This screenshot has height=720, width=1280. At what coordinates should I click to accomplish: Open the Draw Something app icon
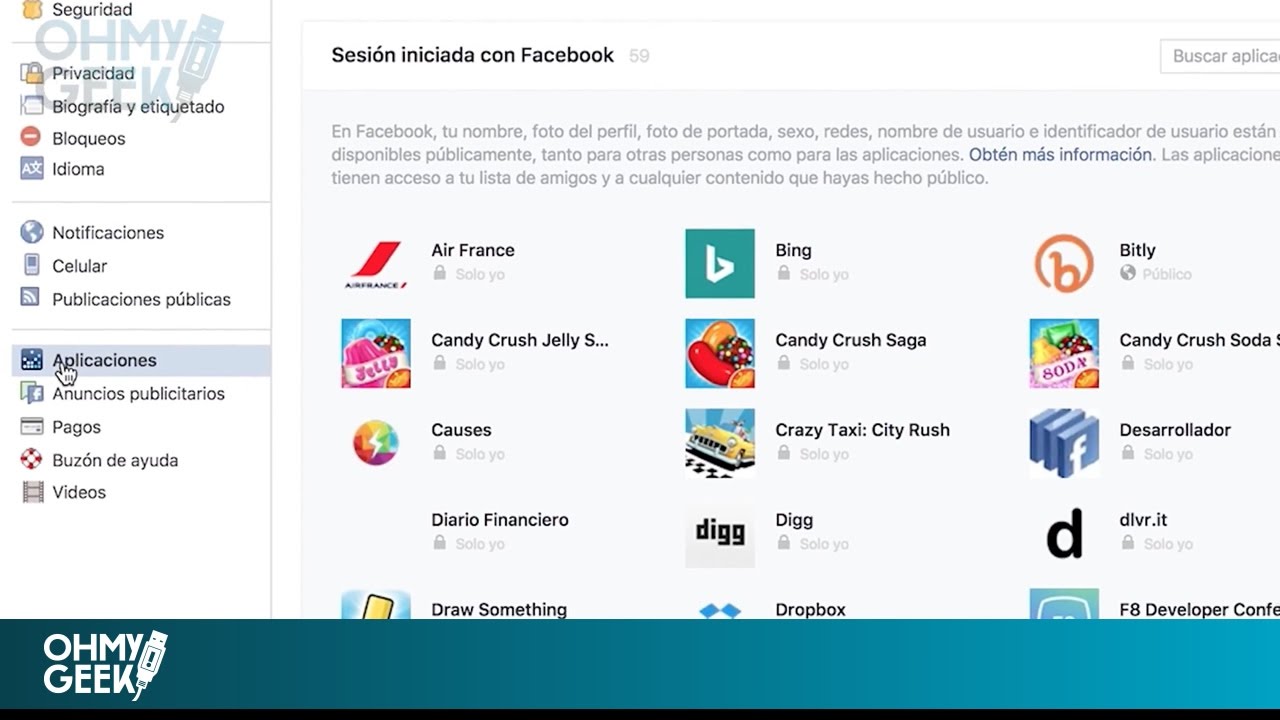point(376,604)
